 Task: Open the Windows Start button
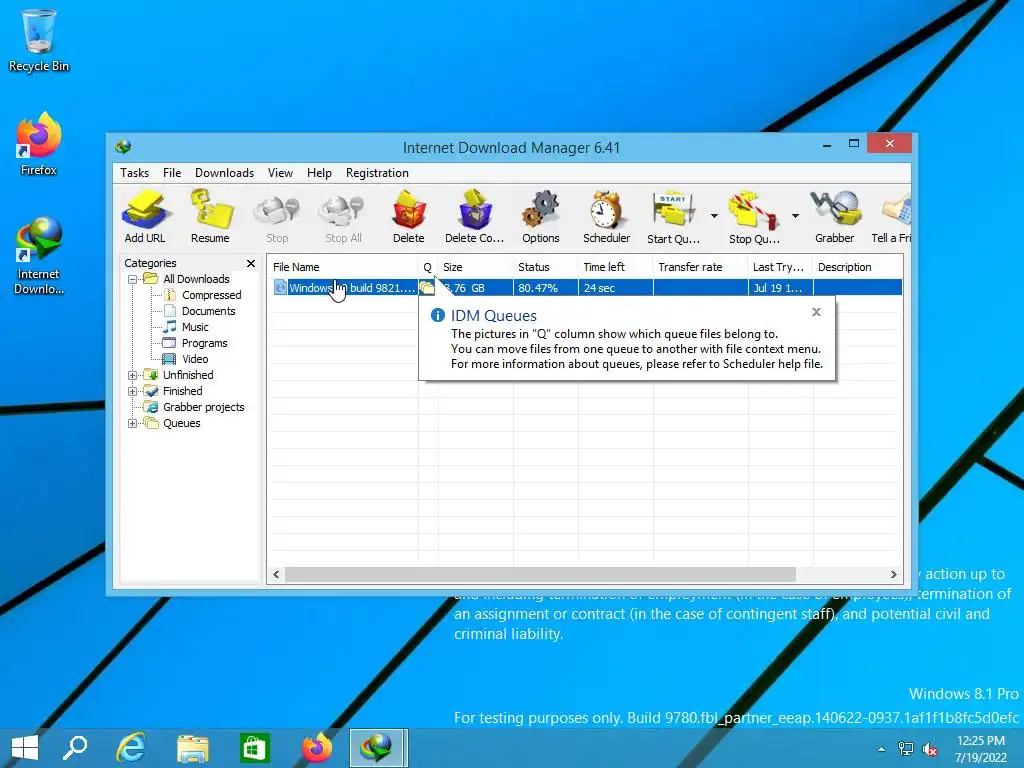[25, 748]
